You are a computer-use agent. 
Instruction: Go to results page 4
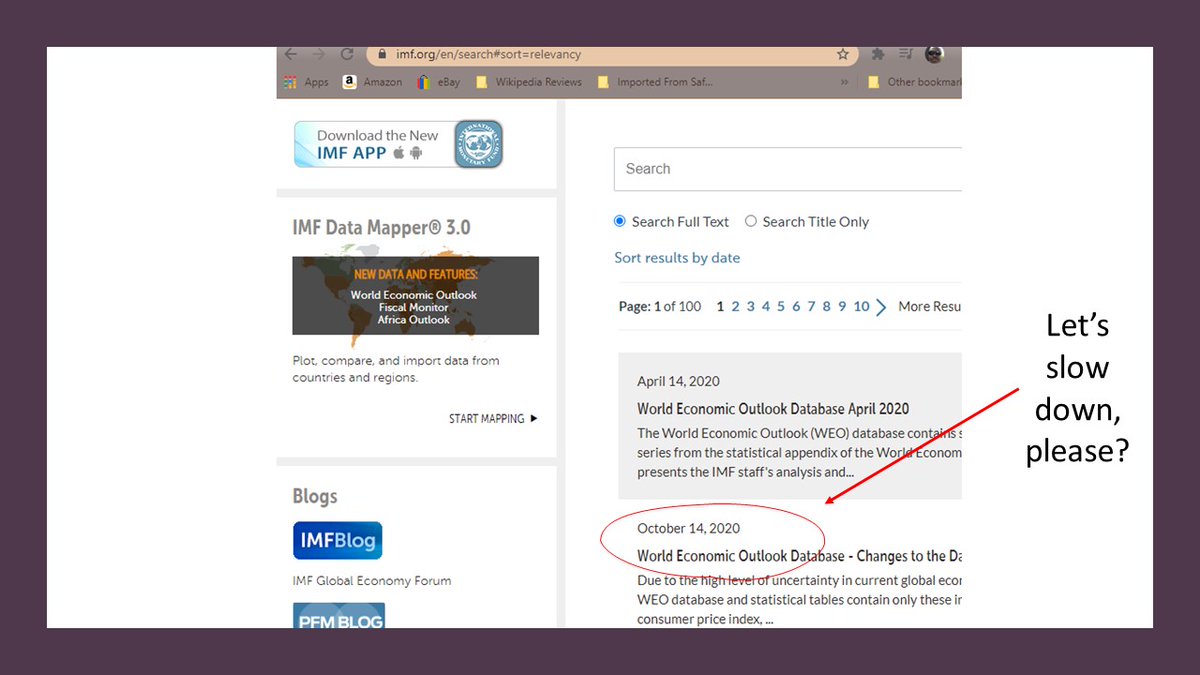pyautogui.click(x=766, y=306)
